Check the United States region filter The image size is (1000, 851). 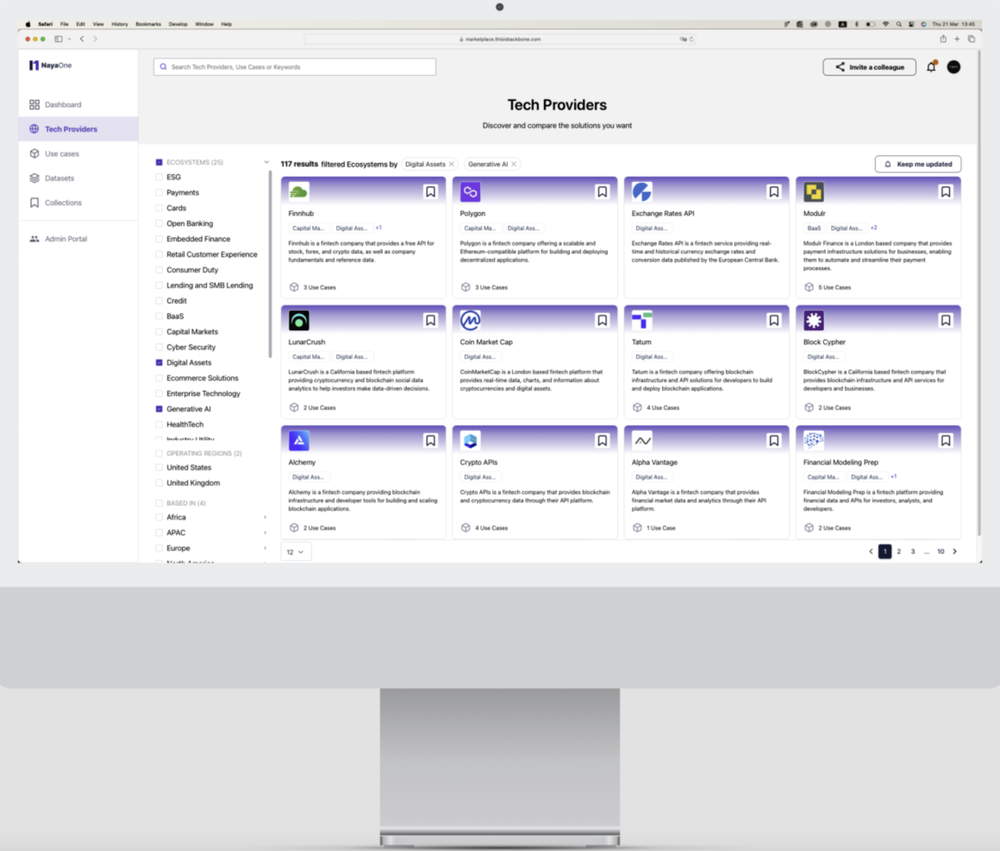point(159,468)
